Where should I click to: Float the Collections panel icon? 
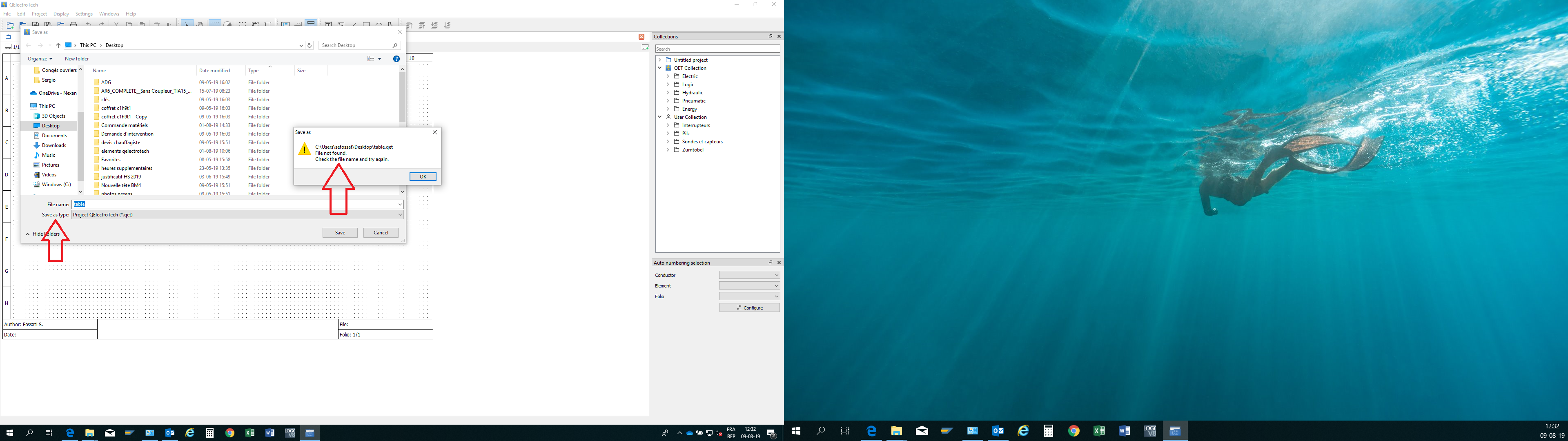click(770, 37)
